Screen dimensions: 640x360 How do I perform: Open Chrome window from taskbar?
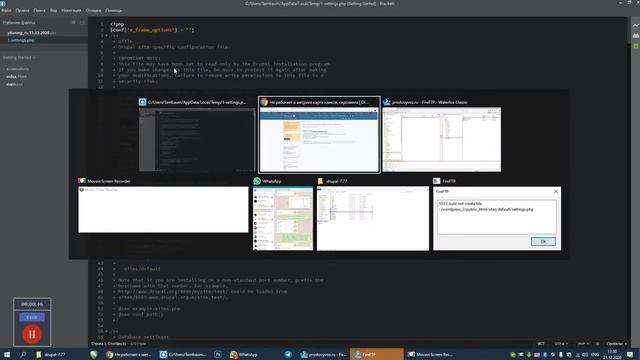tap(129, 354)
